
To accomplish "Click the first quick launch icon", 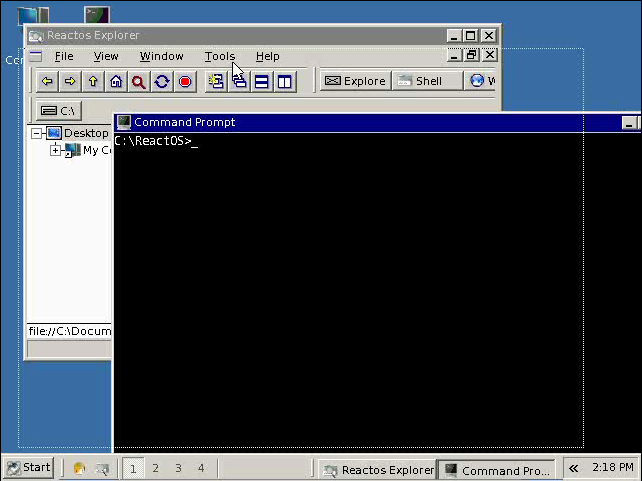I will [79, 468].
